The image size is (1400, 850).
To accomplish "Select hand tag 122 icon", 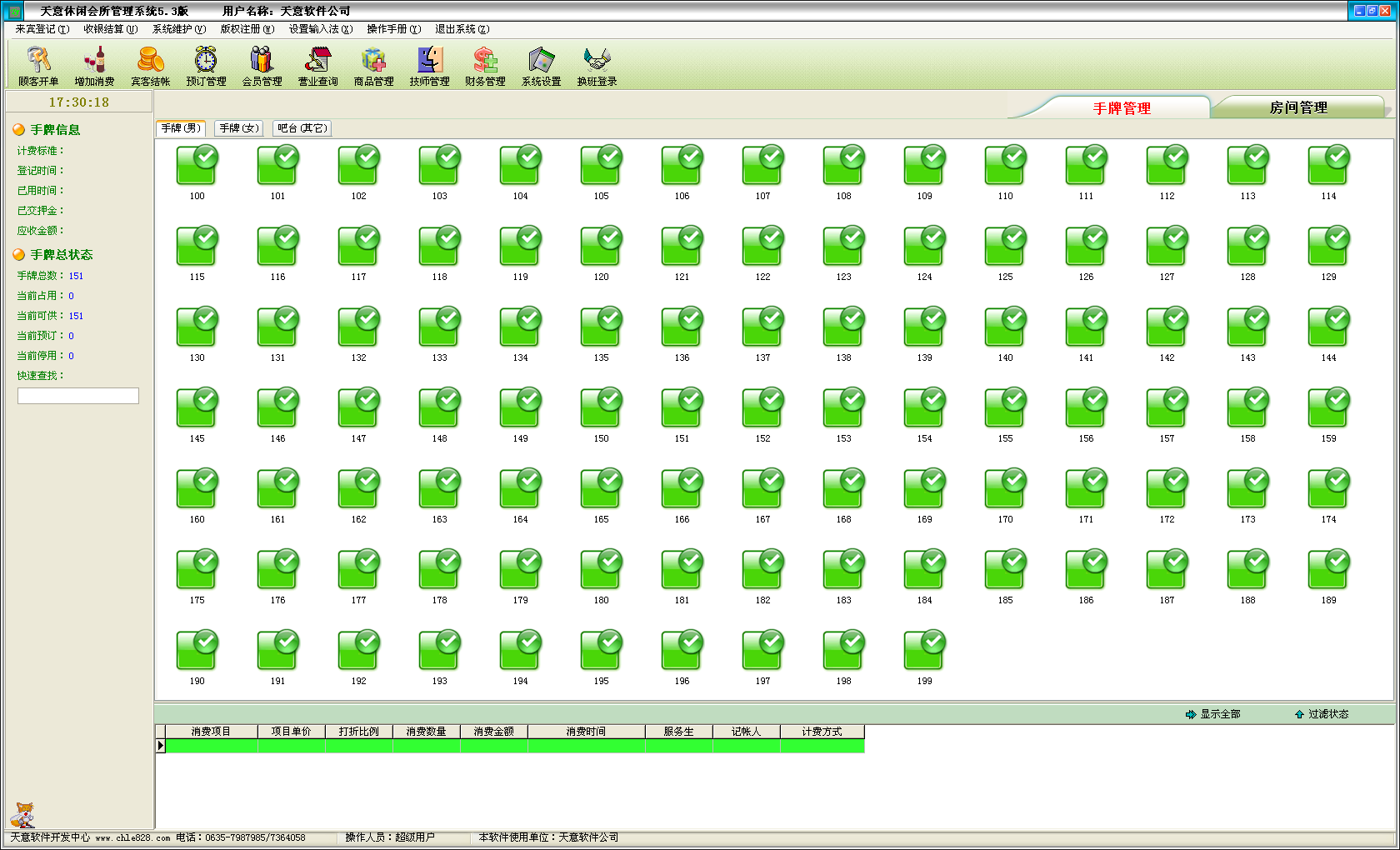I will click(x=762, y=246).
